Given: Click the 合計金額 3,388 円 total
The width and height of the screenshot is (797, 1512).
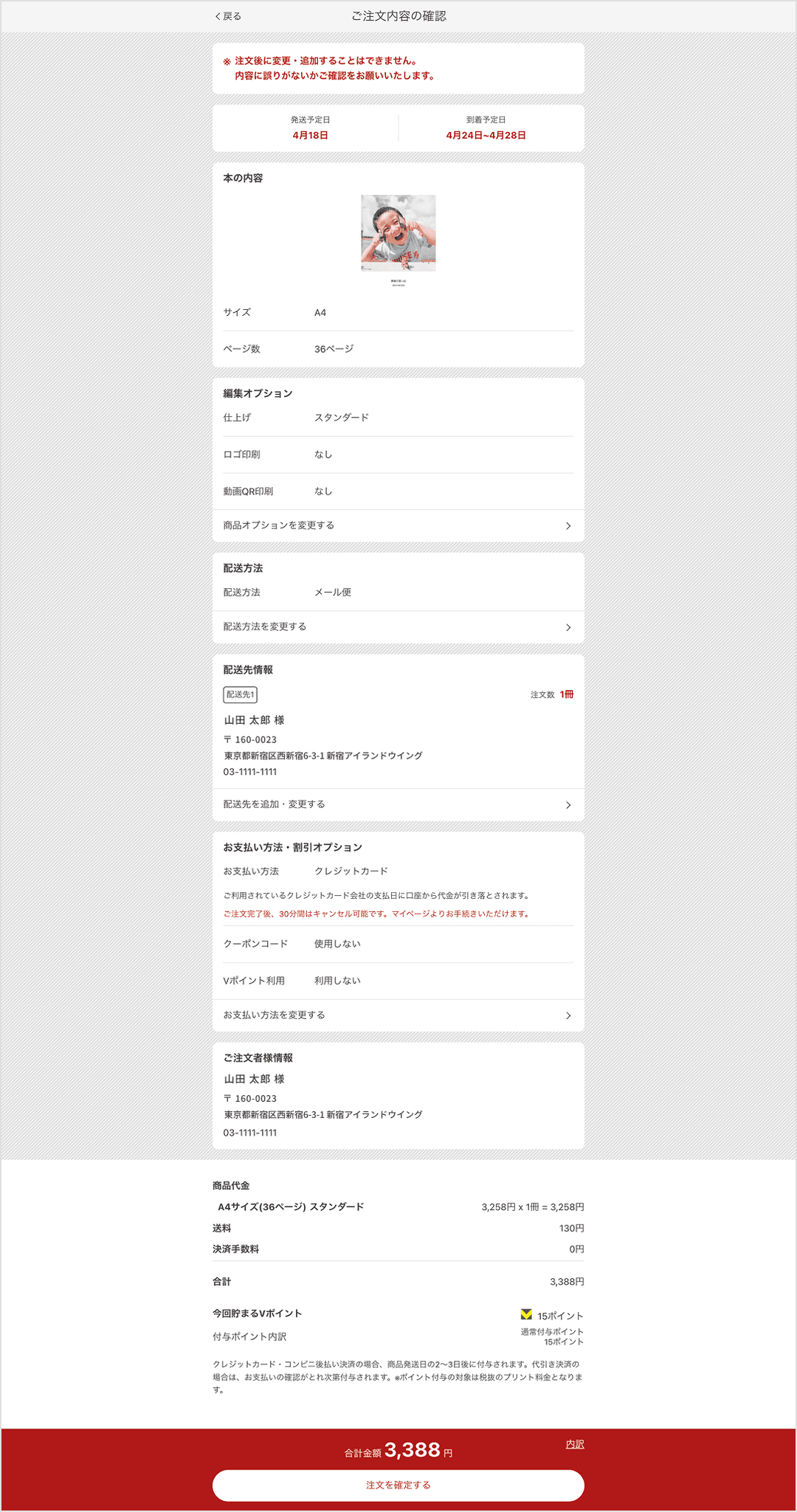Looking at the screenshot, I should pyautogui.click(x=398, y=1450).
